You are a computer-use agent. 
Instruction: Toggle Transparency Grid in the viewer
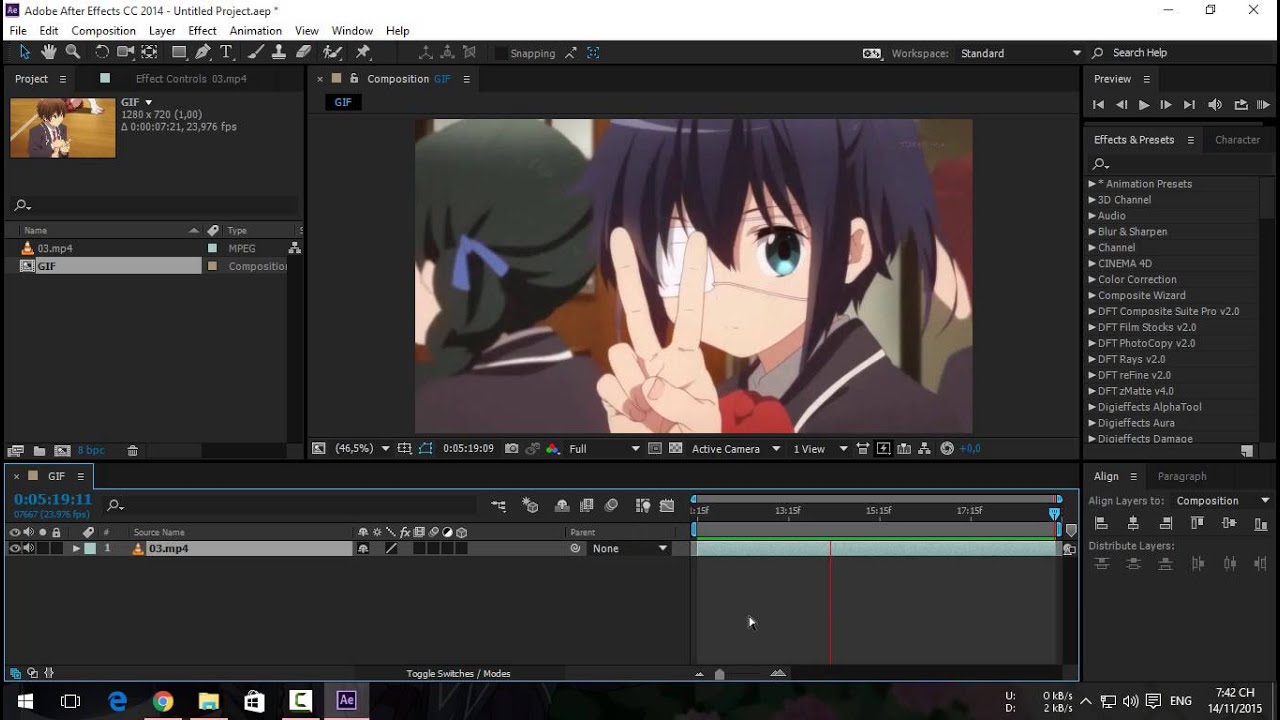pos(675,449)
